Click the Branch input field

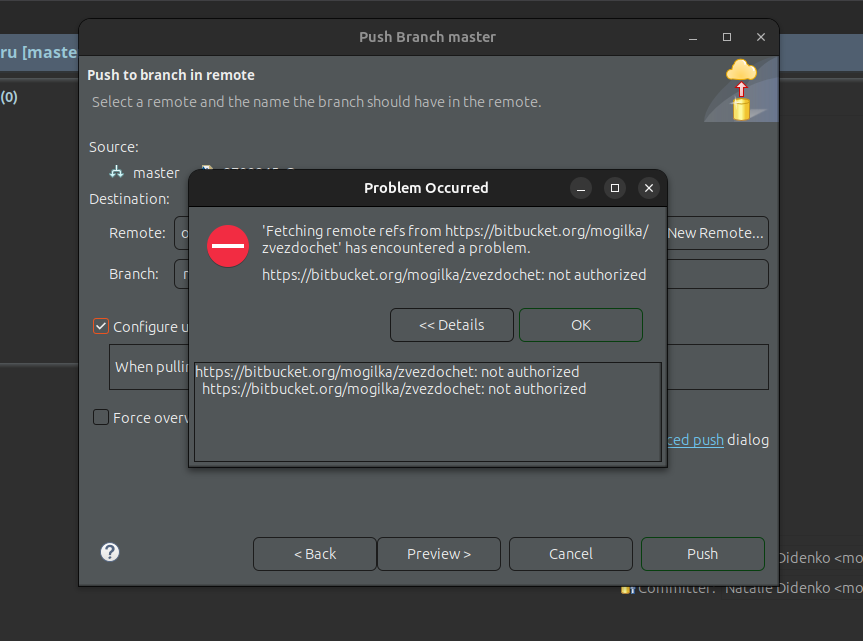(x=718, y=274)
